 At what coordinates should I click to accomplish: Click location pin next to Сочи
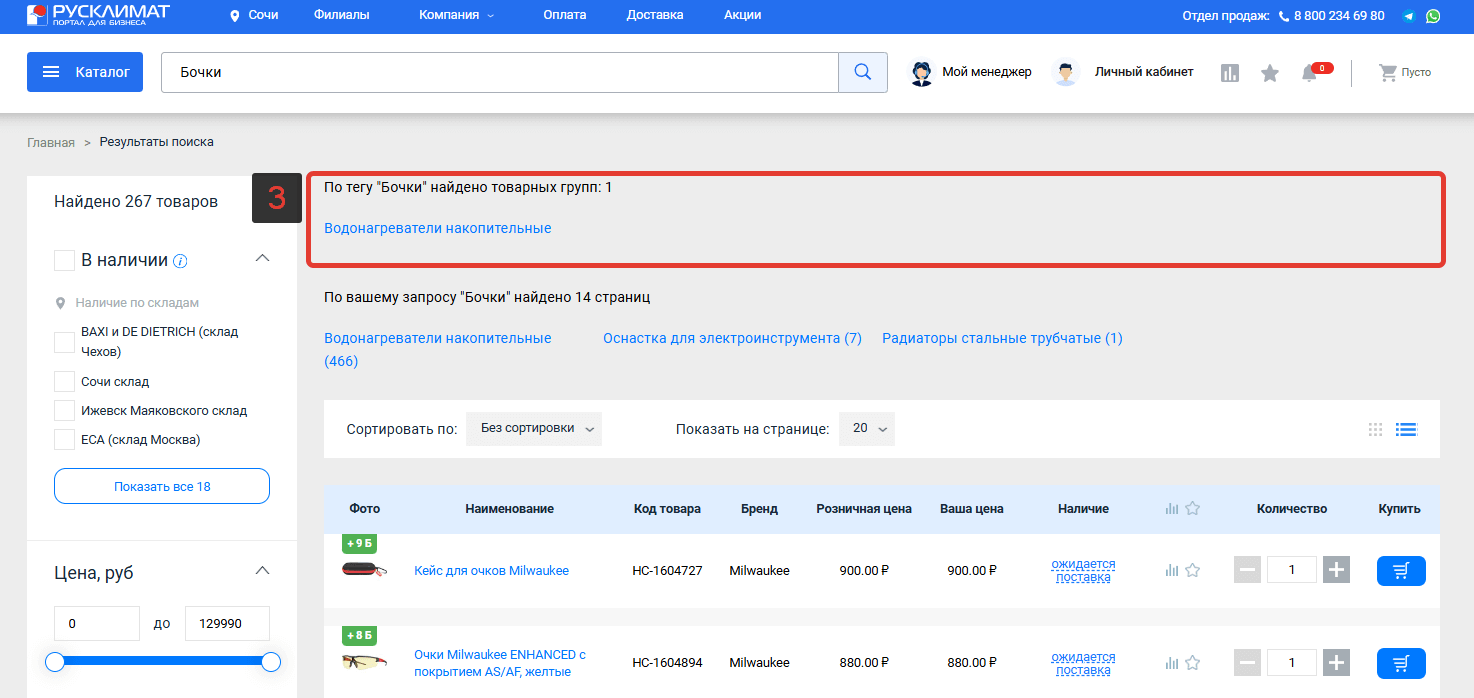point(235,16)
